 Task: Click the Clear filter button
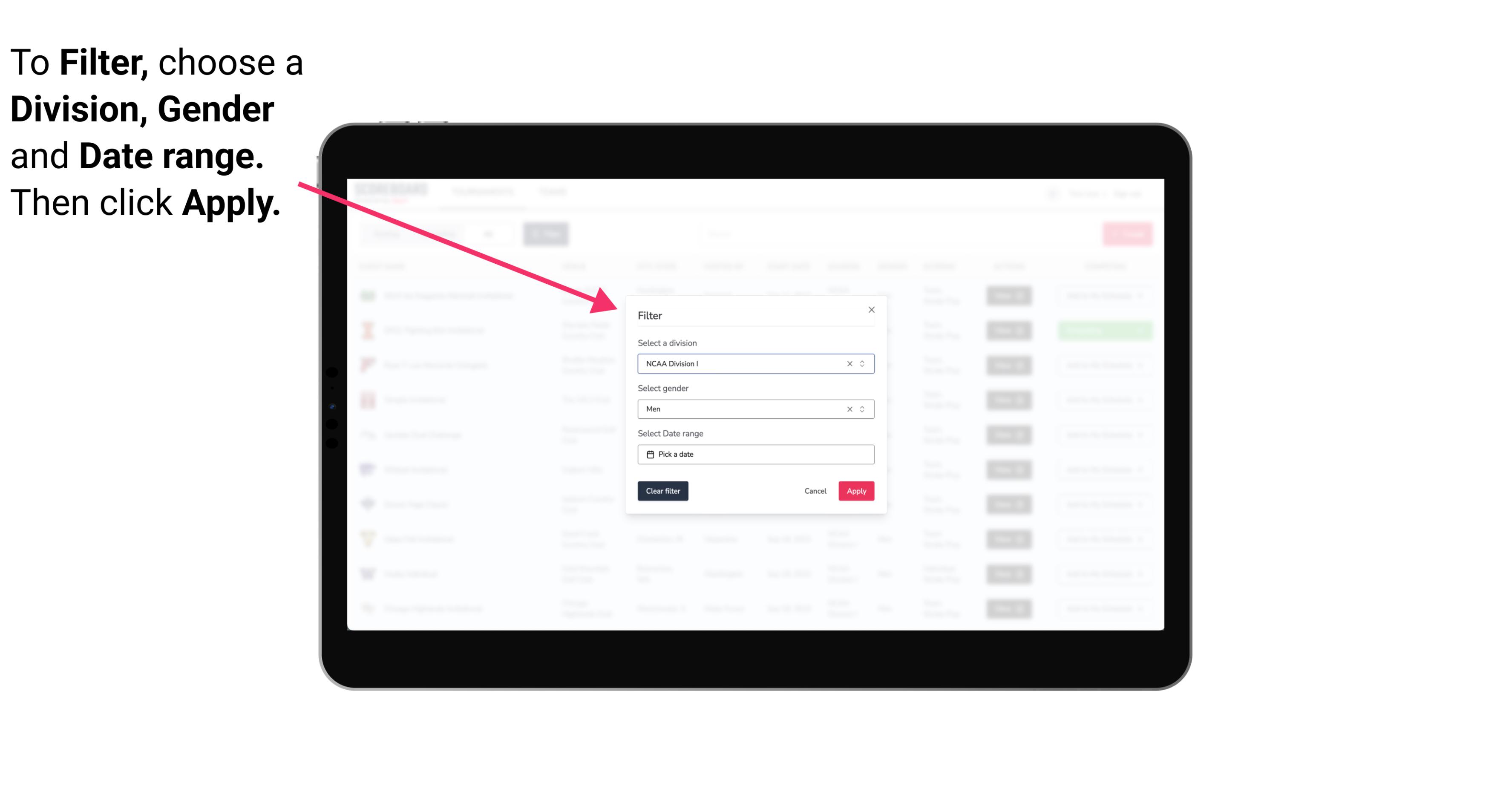[663, 491]
